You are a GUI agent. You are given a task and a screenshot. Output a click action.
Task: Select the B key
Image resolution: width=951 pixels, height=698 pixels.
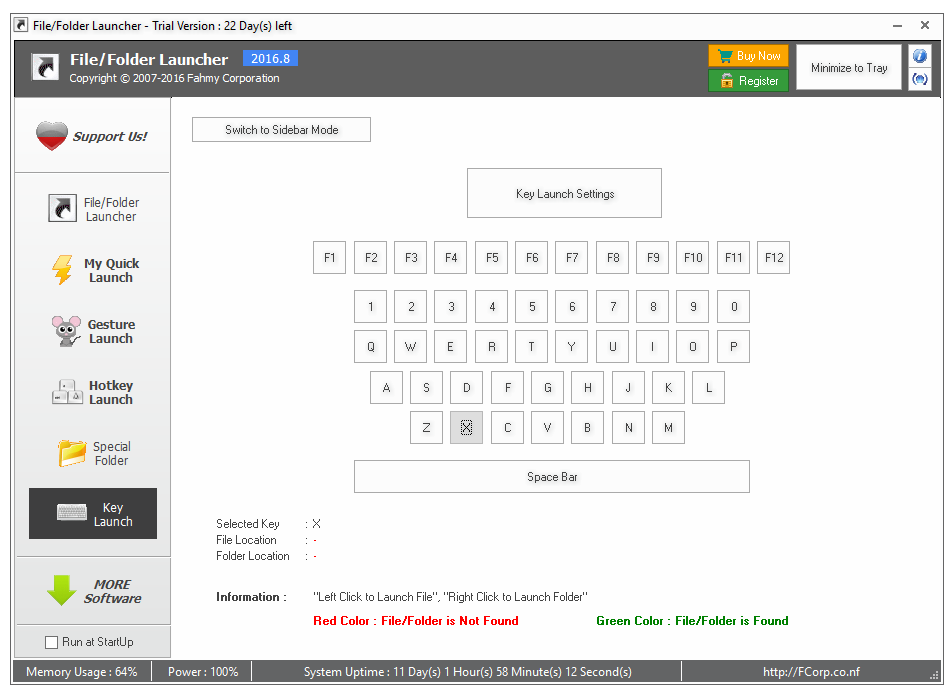pos(588,428)
